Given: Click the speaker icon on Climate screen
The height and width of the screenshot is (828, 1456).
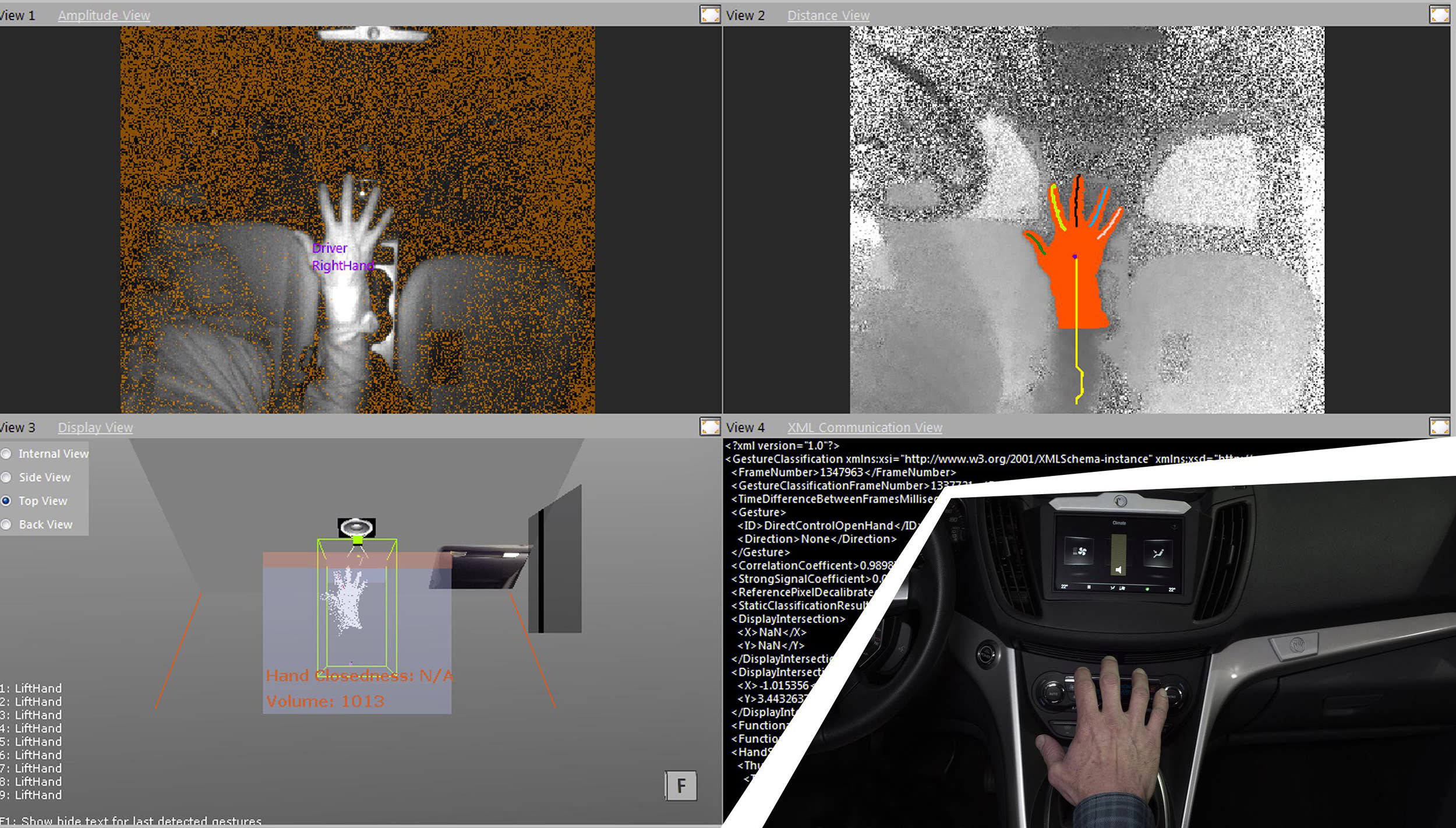Looking at the screenshot, I should pos(1118,569).
